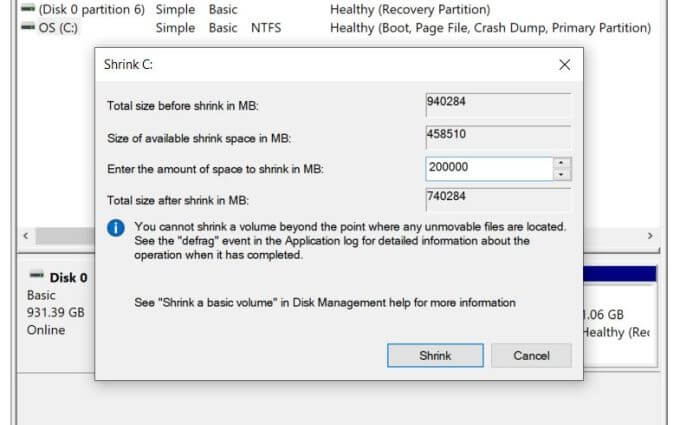Click the available shrink space value box

(498, 135)
